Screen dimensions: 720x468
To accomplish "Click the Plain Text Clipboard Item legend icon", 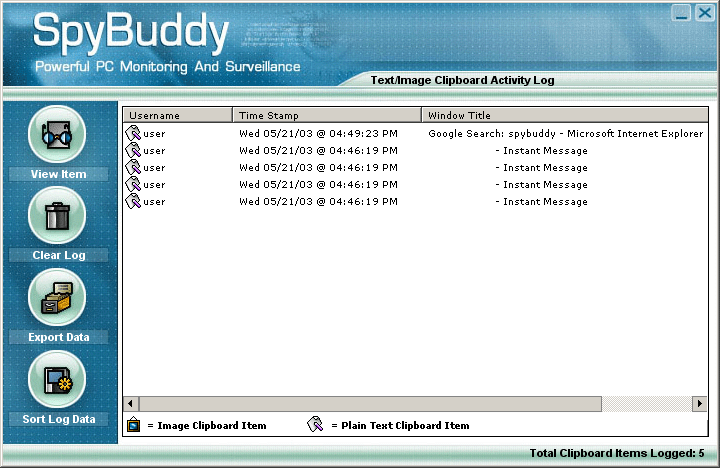I will 315,425.
